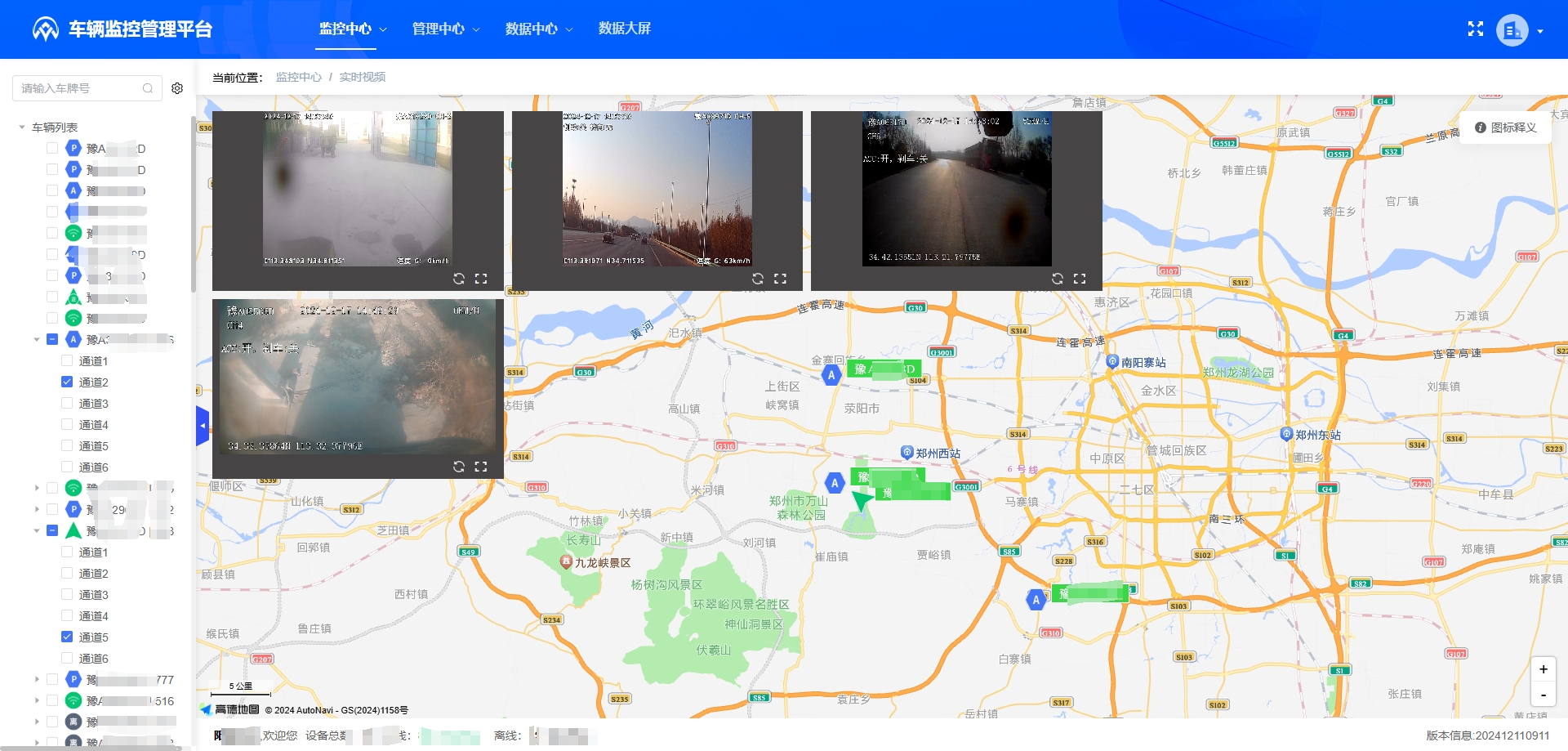The image size is (1568, 751).
Task: Open 监控中心 dropdown menu
Action: (353, 29)
